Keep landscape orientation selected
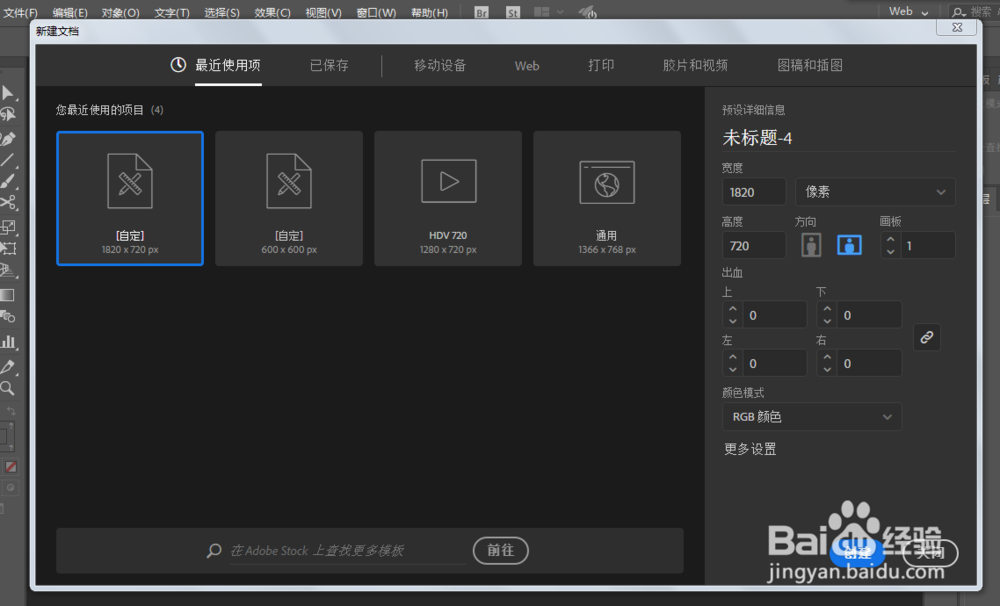 [849, 245]
